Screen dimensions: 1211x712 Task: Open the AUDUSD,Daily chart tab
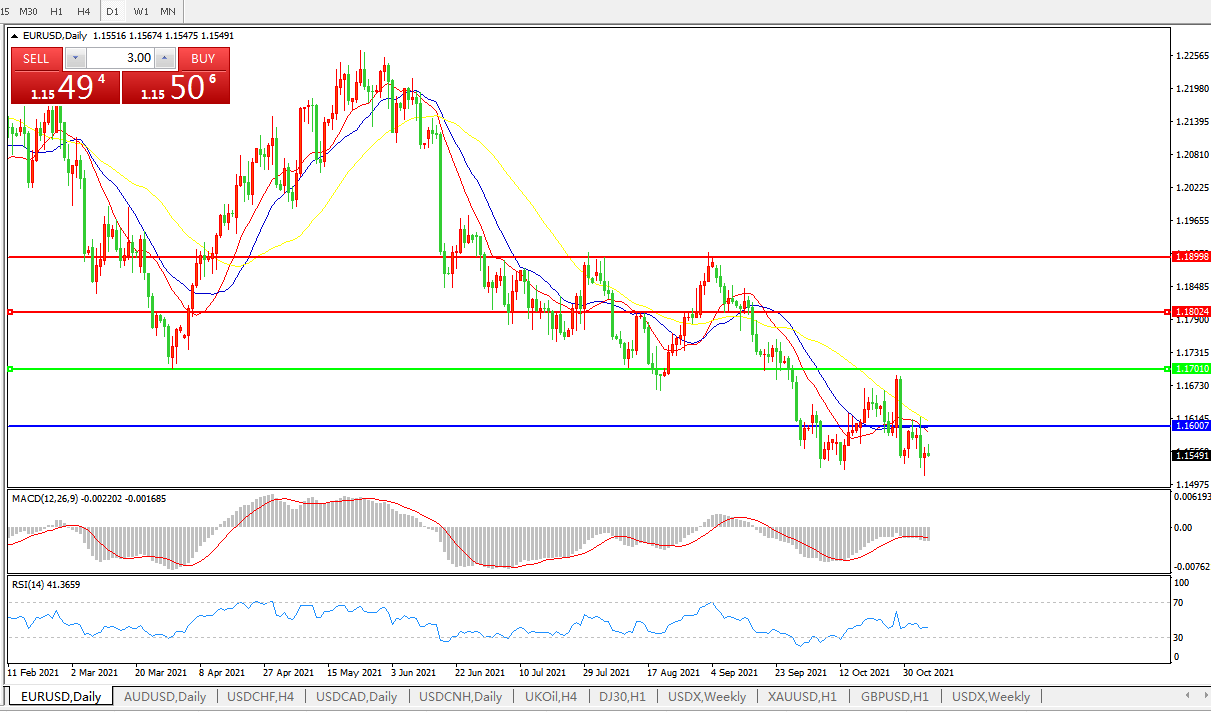[x=164, y=696]
